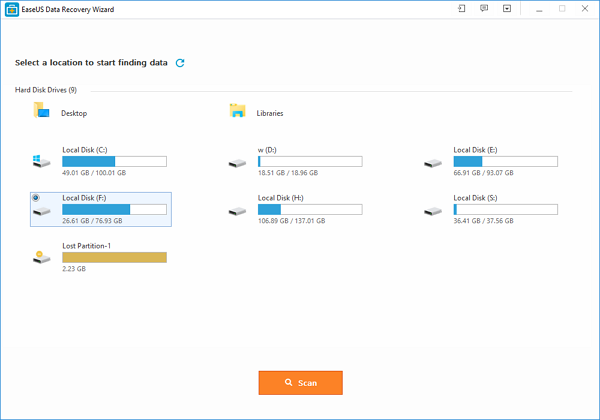600x420 pixels.
Task: Click Local Disk (S:) usage bar
Action: tap(505, 209)
